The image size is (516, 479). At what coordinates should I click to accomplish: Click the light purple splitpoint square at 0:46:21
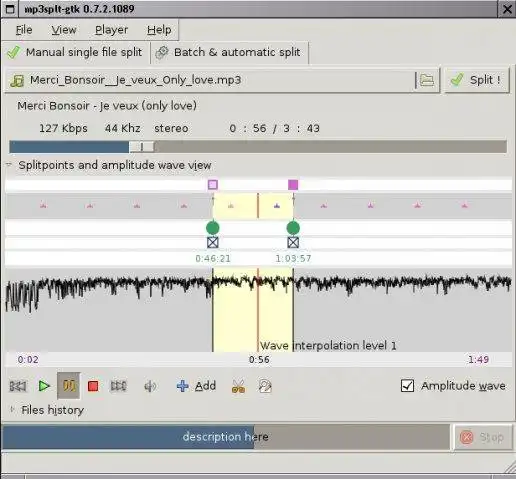[213, 184]
